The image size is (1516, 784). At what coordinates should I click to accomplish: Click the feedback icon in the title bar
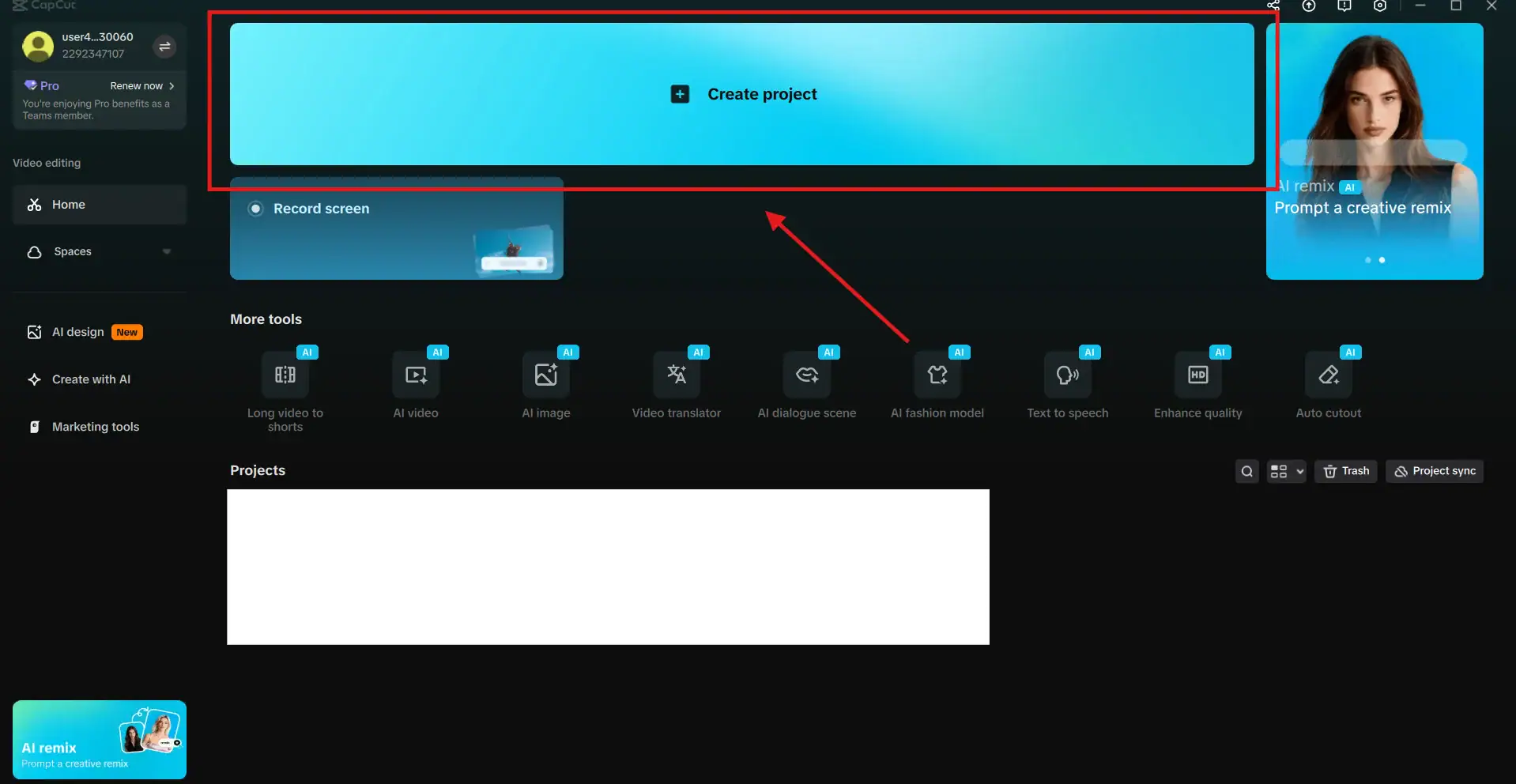tap(1344, 6)
